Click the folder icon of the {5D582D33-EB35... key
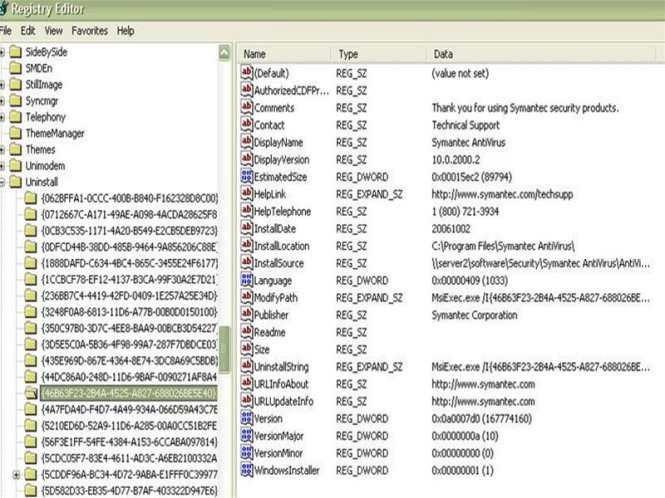 [31, 491]
